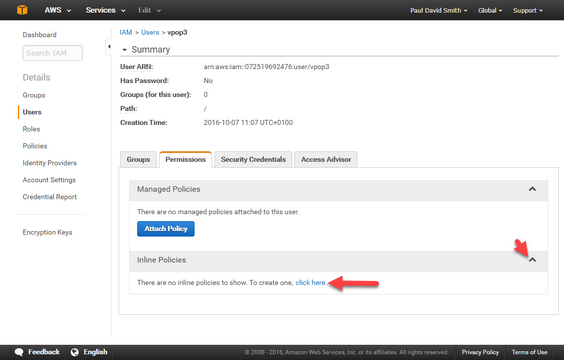Click the globe language icon
This screenshot has width=564, height=360.
pos(74,352)
